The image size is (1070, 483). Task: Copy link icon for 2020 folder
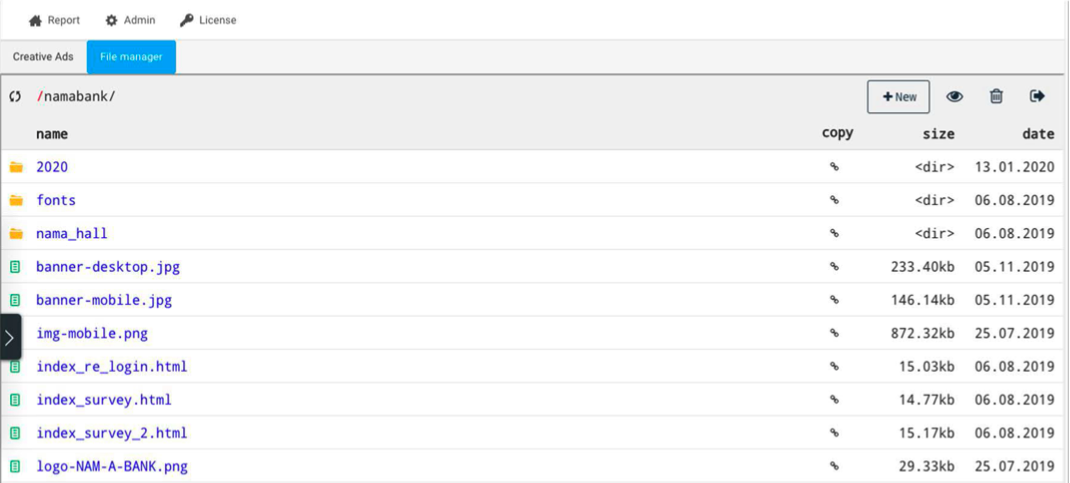pos(834,166)
